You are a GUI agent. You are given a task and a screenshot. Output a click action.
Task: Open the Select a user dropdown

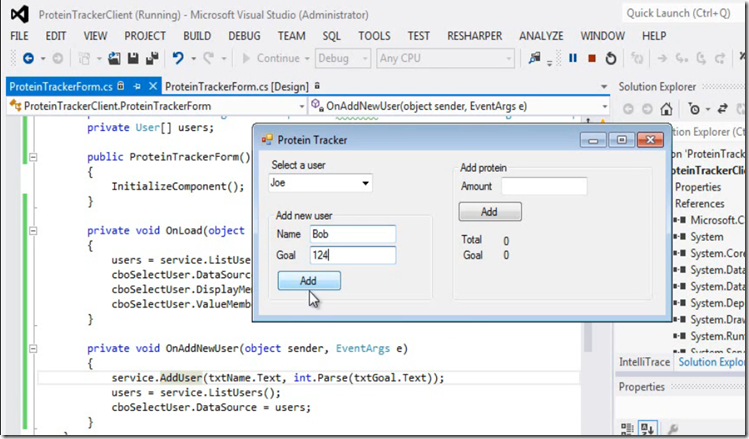[365, 183]
